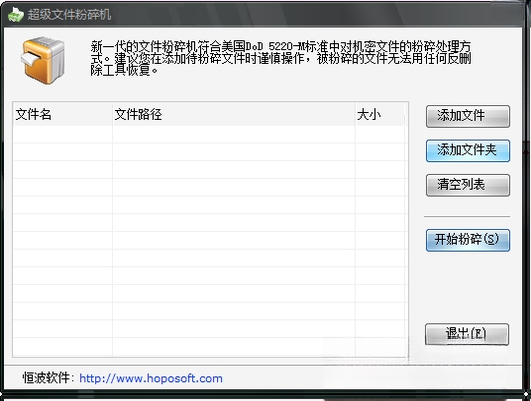Start shredding with 开始粉碎(S)
This screenshot has height=401, width=531.
click(468, 240)
